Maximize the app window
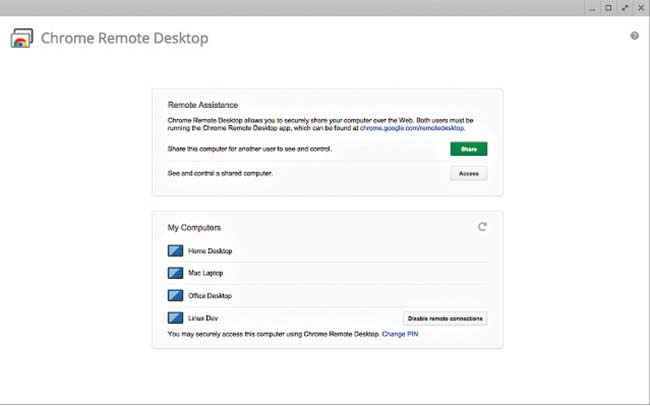 [x=608, y=8]
